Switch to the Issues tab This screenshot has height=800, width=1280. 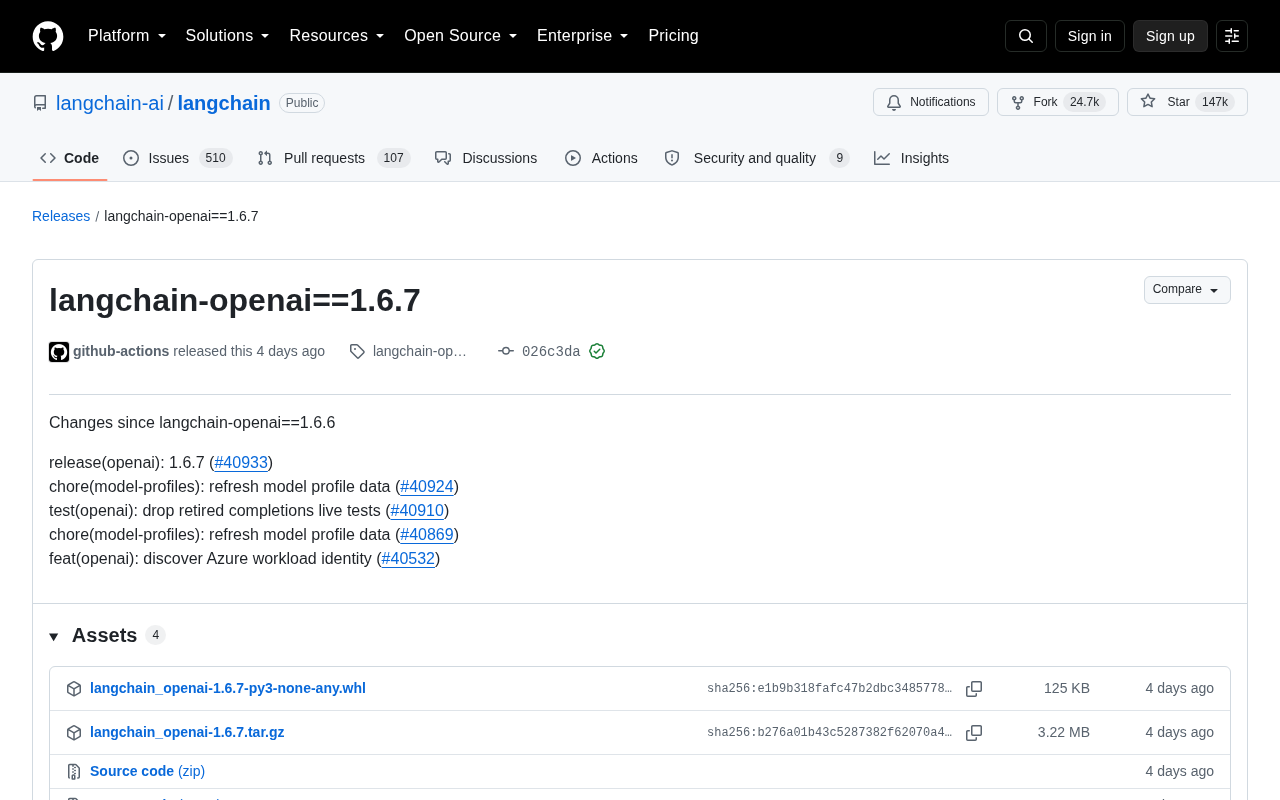[x=177, y=158]
